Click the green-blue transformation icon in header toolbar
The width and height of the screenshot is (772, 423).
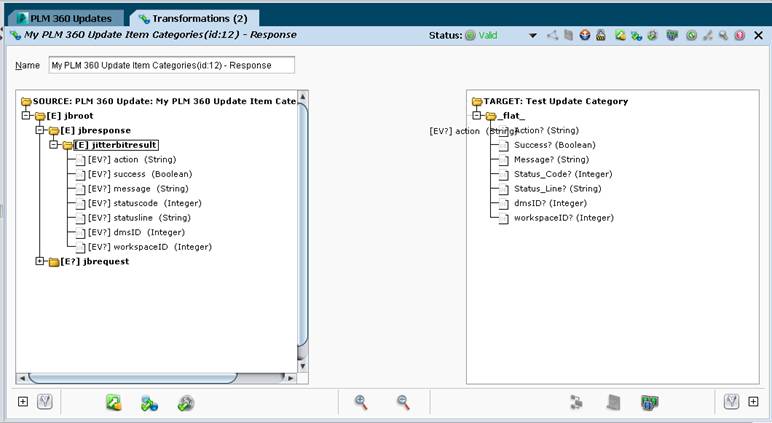tap(636, 35)
